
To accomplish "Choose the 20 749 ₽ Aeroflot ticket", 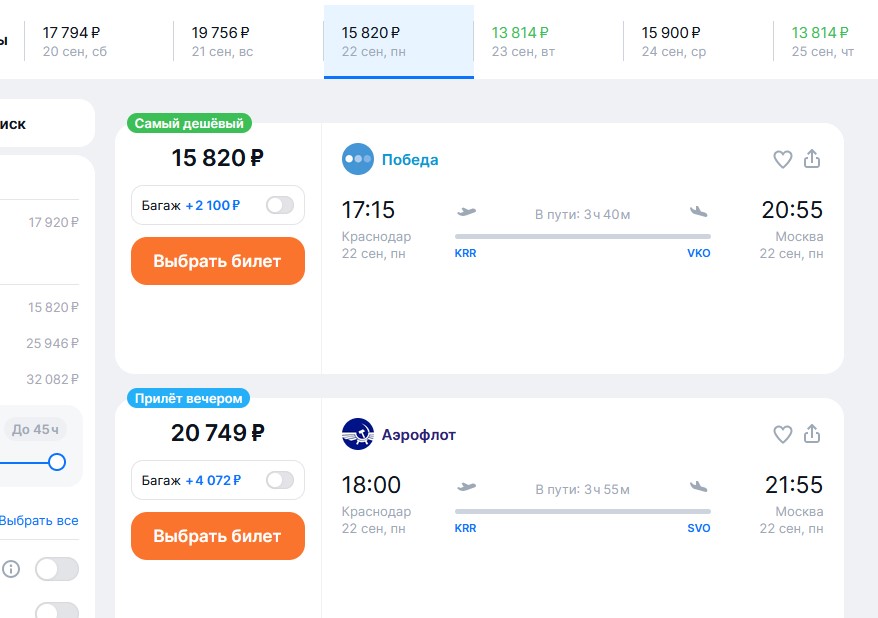I will [x=218, y=536].
